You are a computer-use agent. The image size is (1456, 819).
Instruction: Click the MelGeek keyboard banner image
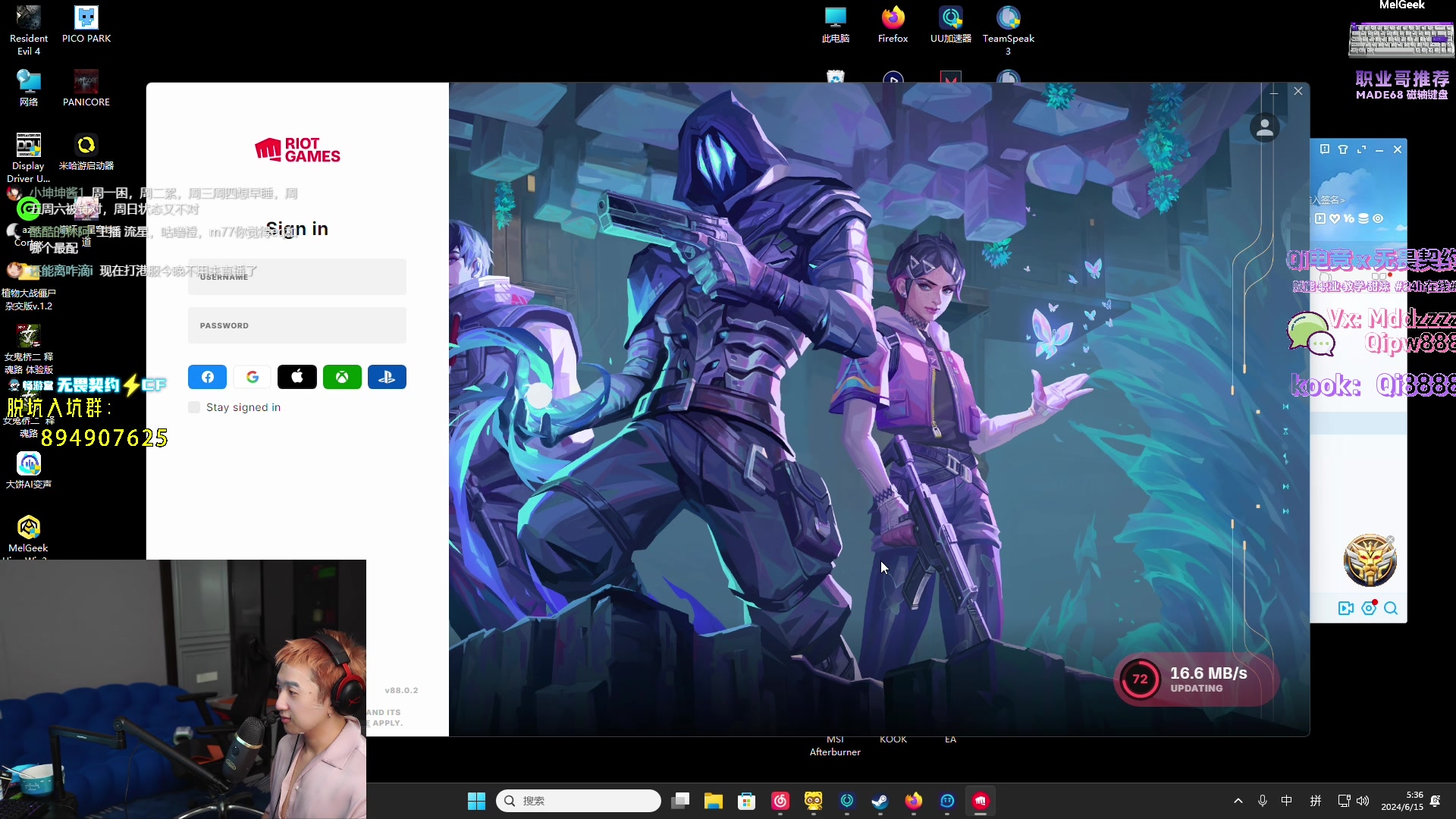pyautogui.click(x=1401, y=38)
